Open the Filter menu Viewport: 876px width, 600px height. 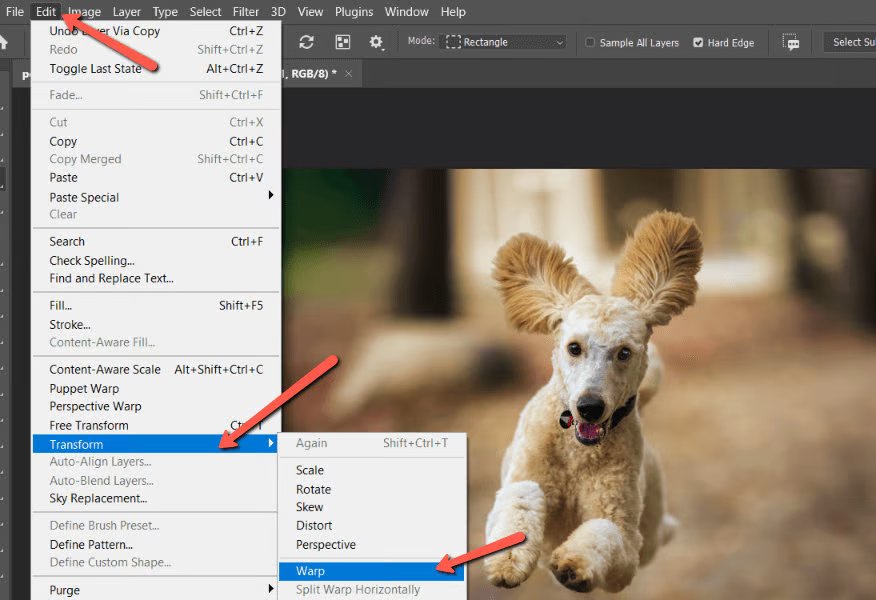pyautogui.click(x=246, y=12)
